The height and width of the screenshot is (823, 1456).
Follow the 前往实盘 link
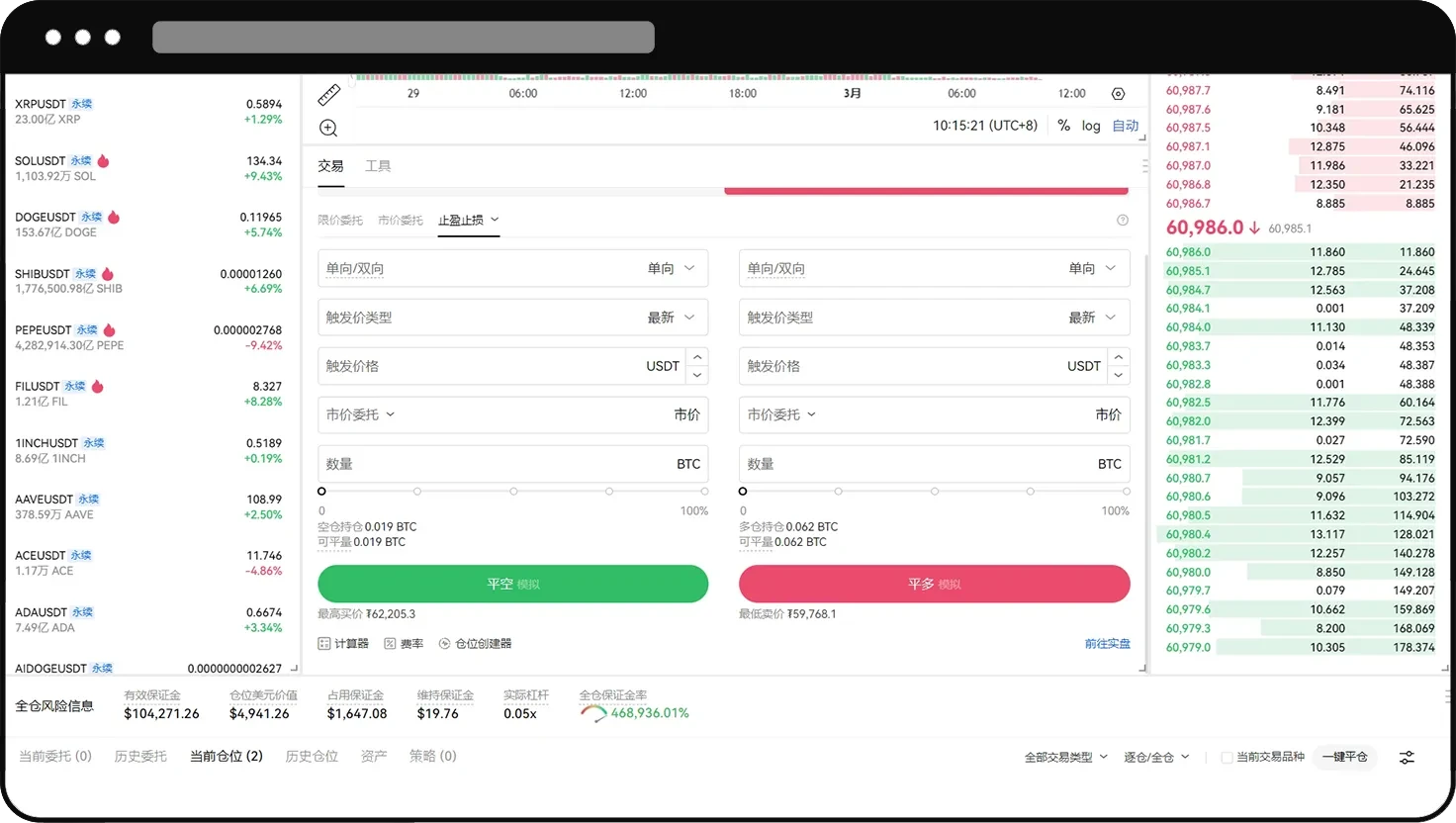pyautogui.click(x=1107, y=644)
